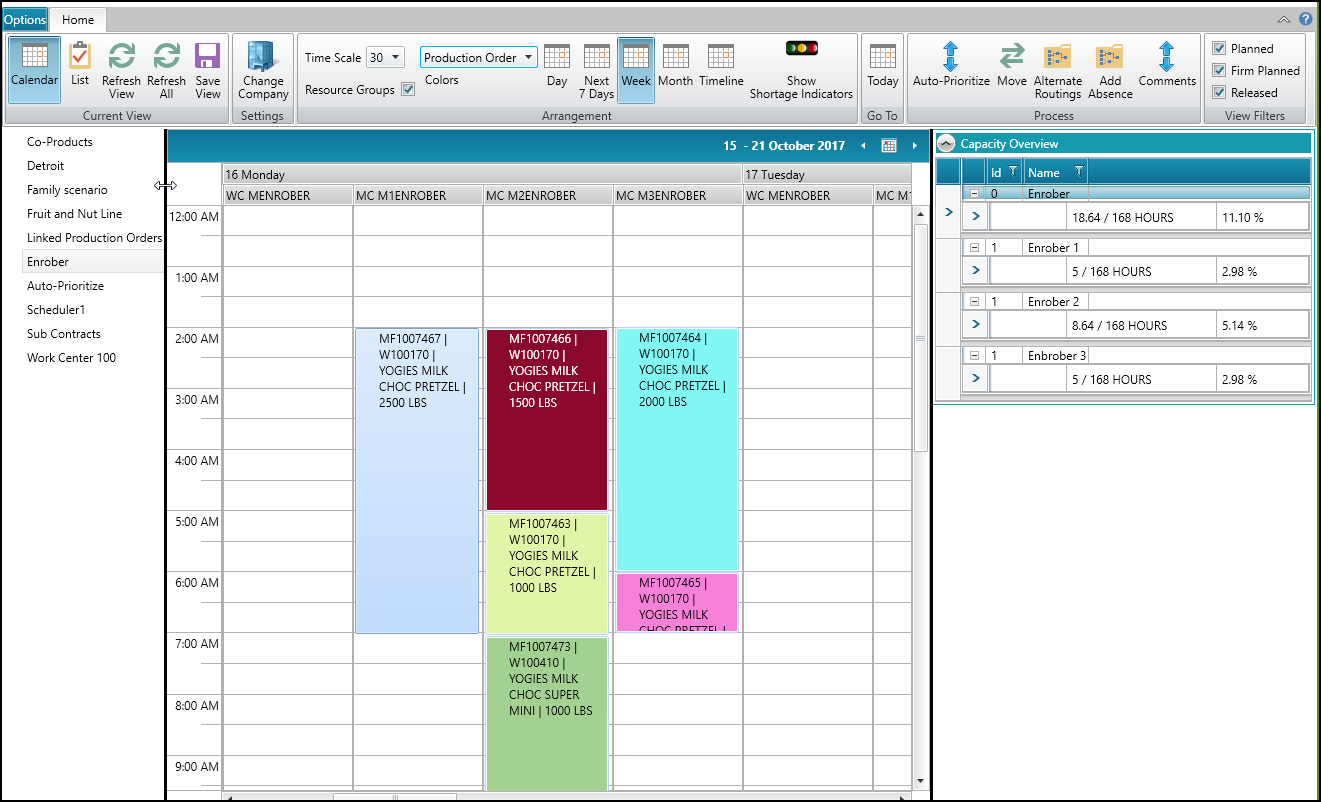Click the next week navigation arrow
This screenshot has width=1321, height=802.
pyautogui.click(x=913, y=145)
